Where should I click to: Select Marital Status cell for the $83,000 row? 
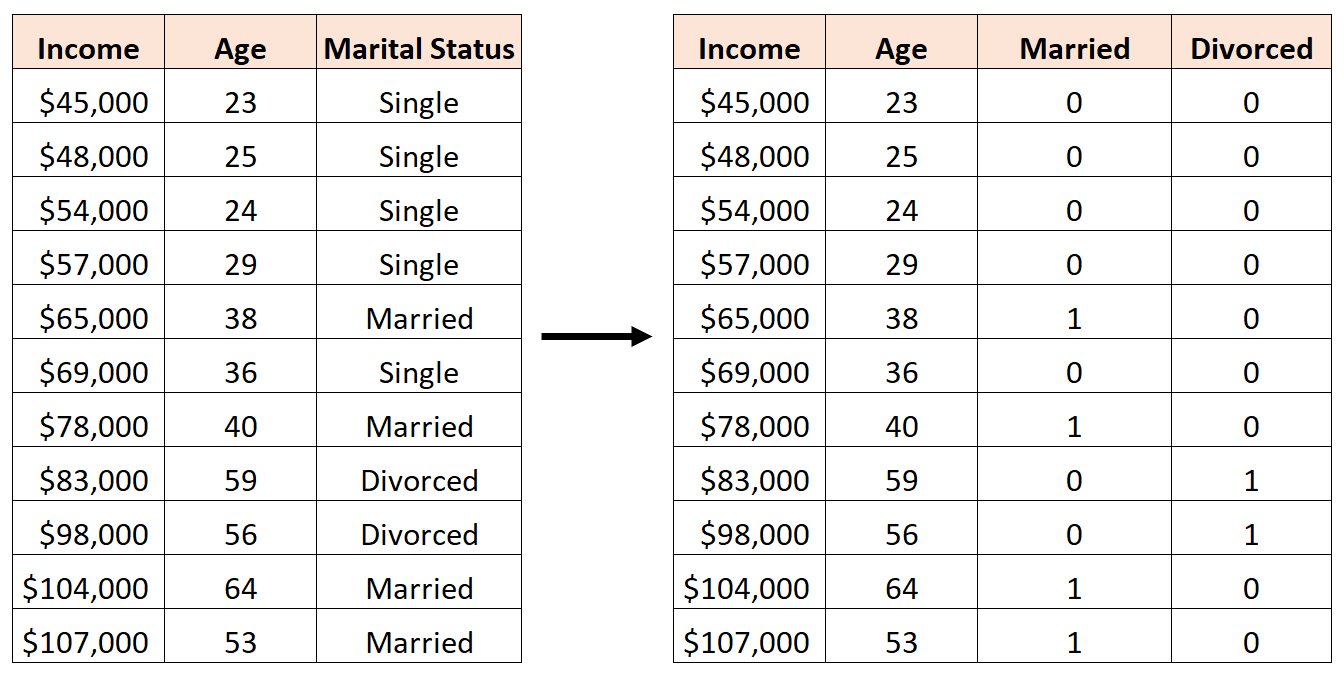coord(419,481)
